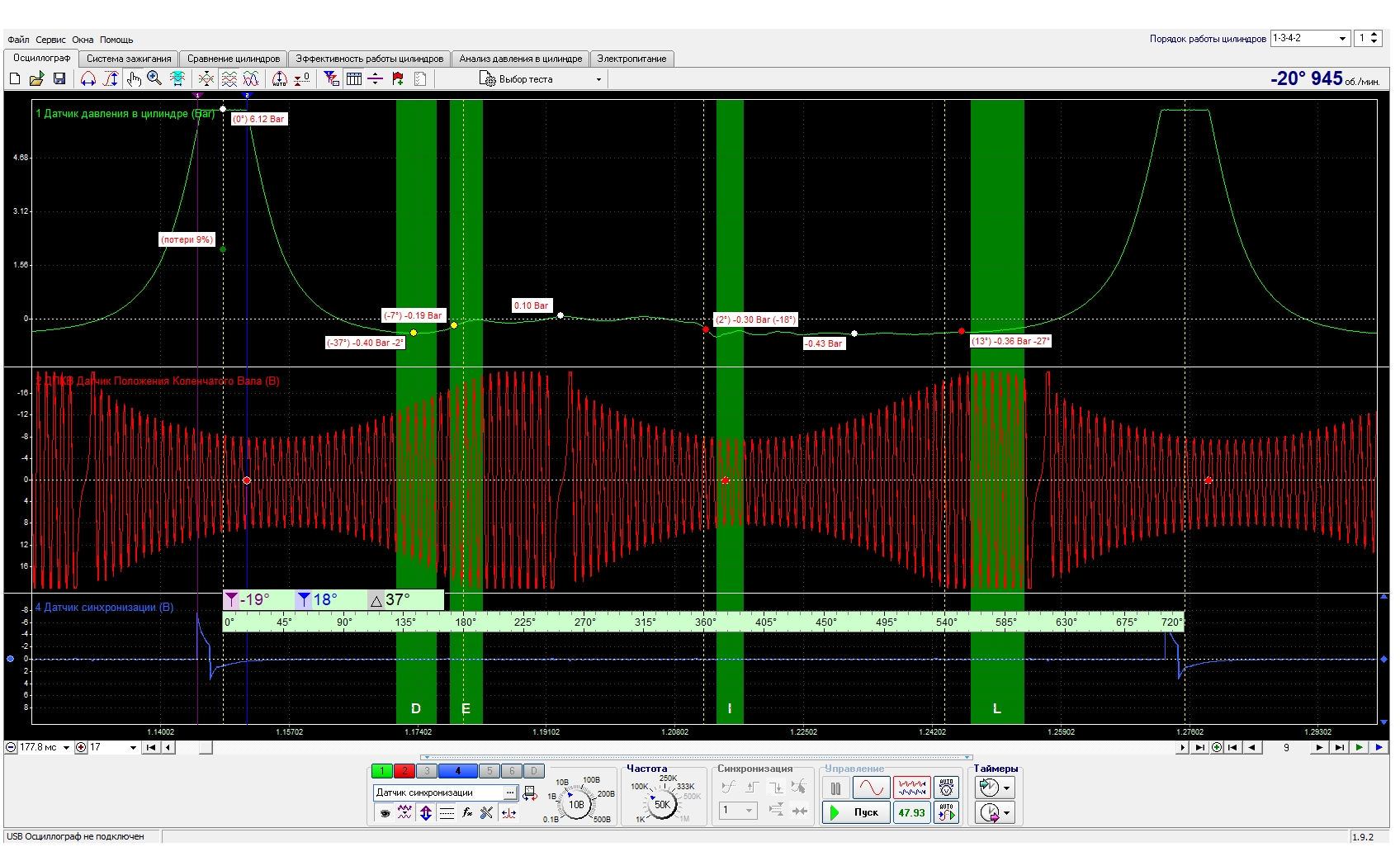The width and height of the screenshot is (1400, 847).
Task: Click the blue vertical position arrows icon
Action: click(426, 812)
